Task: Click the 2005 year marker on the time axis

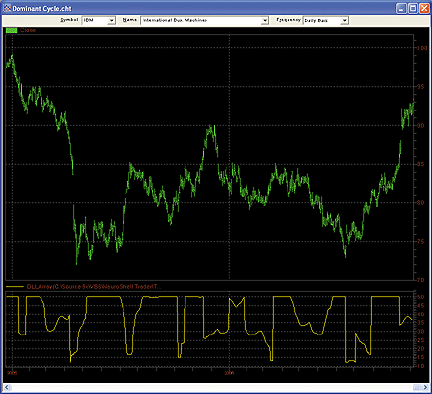Action: (x=12, y=373)
